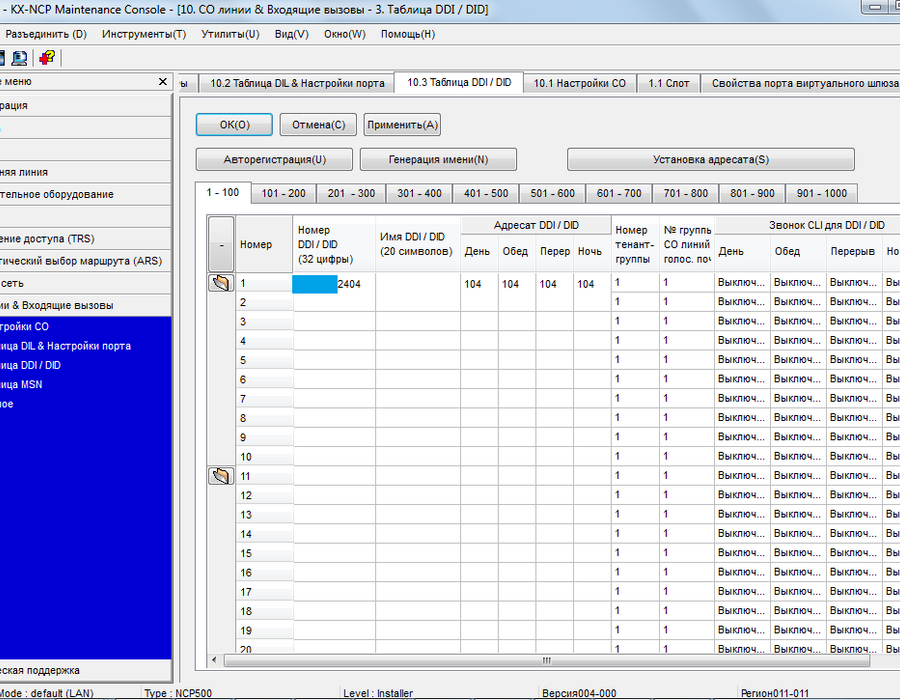The image size is (900, 700).
Task: Open the Разъединить (D) menu
Action: [x=46, y=34]
